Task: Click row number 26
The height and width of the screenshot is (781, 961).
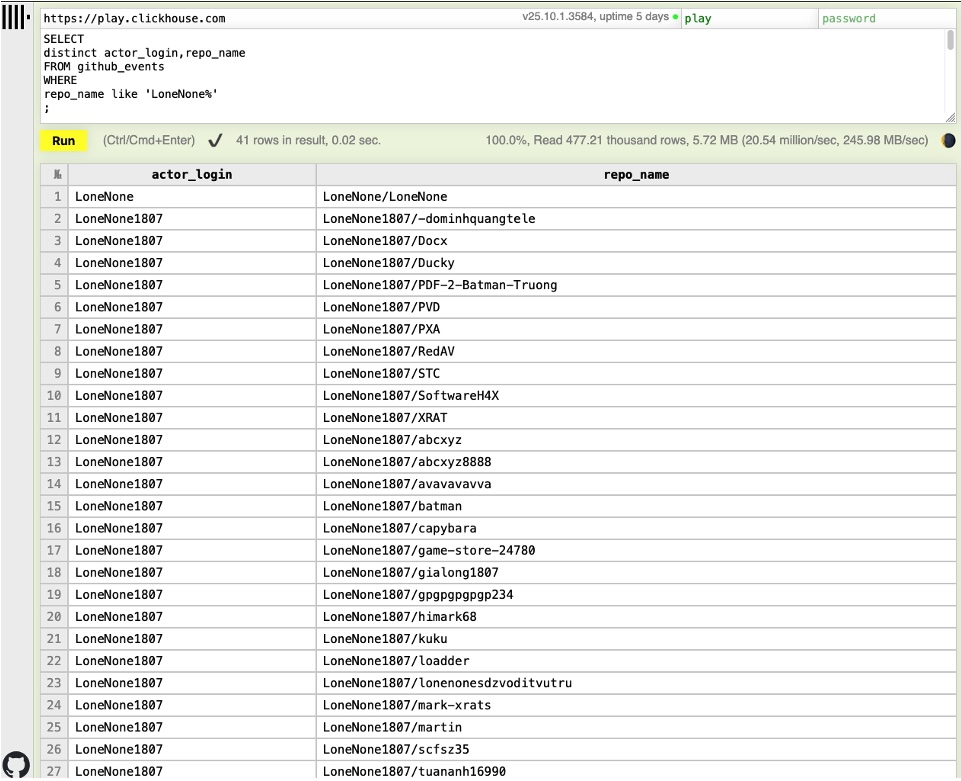Action: pos(55,749)
